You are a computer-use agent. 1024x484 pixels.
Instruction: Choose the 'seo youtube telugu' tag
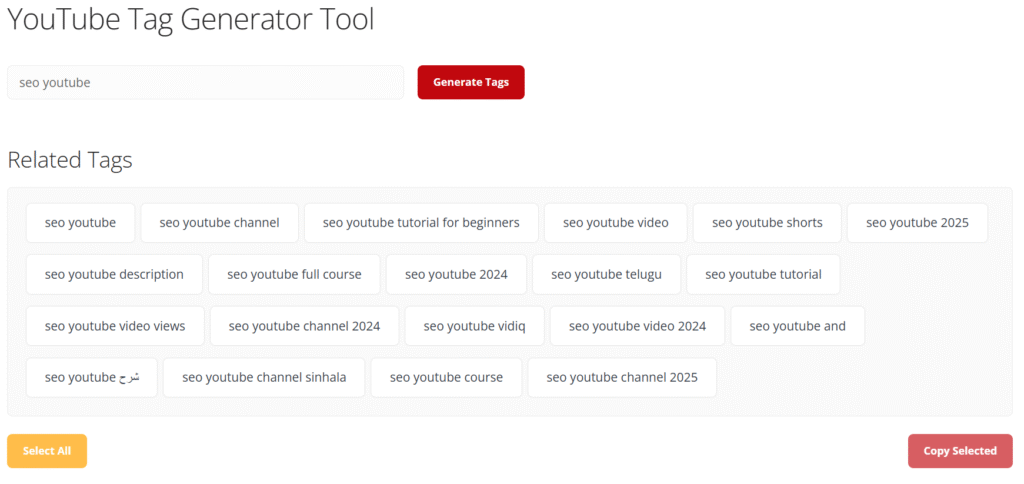(x=607, y=274)
